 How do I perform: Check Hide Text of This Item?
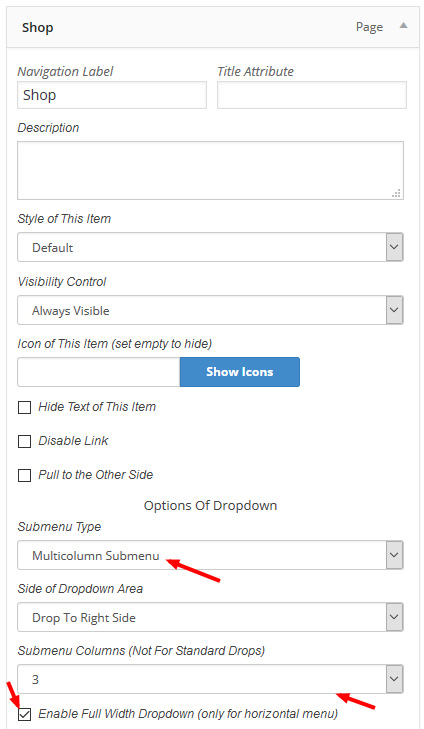[x=24, y=408]
